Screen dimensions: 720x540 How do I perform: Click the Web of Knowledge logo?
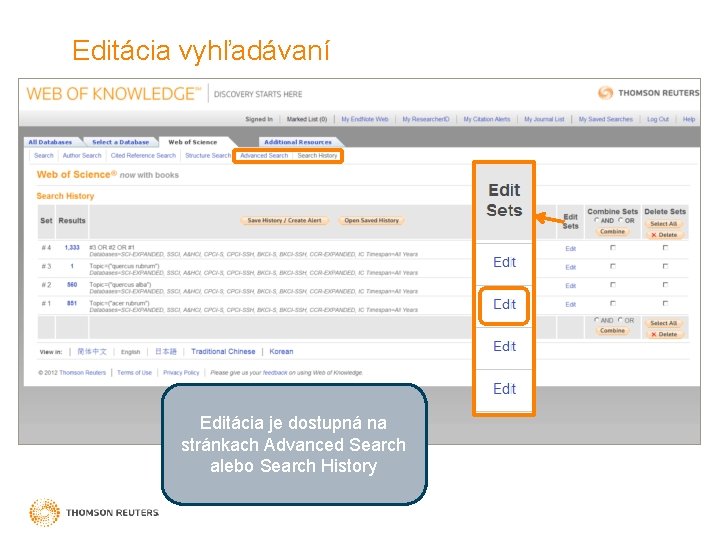[x=114, y=94]
